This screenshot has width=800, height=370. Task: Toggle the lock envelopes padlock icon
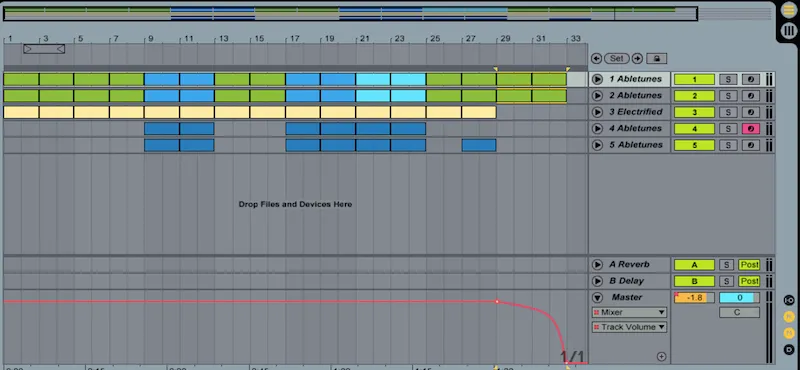pos(657,59)
